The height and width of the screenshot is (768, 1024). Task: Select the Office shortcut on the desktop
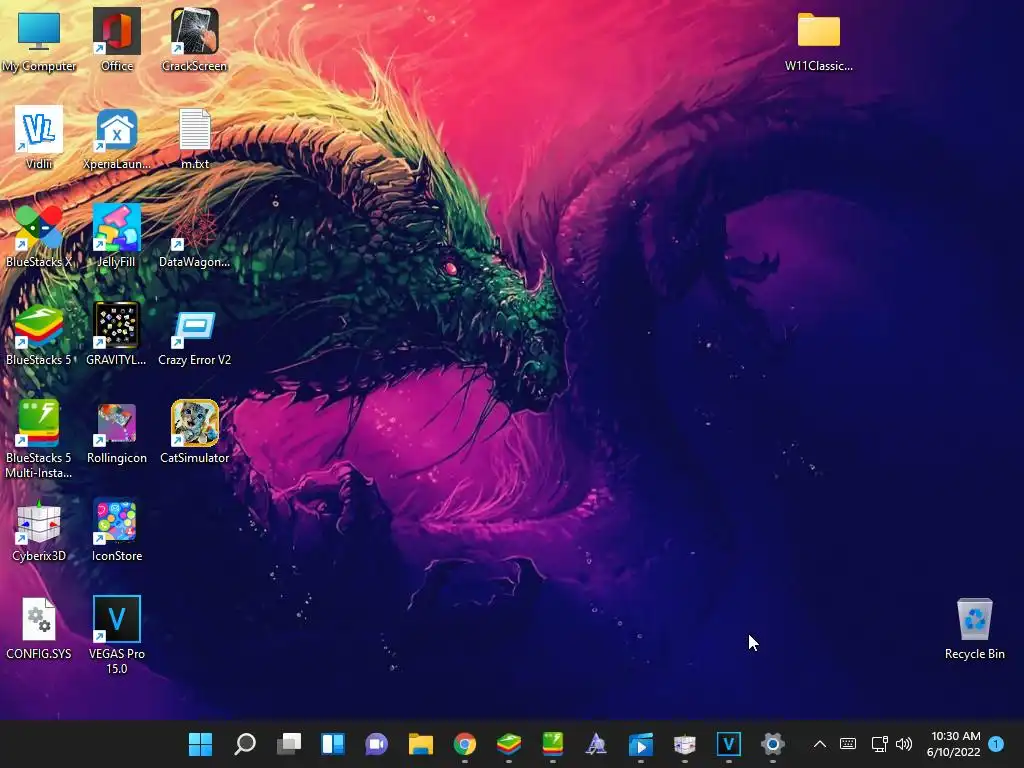tap(117, 40)
